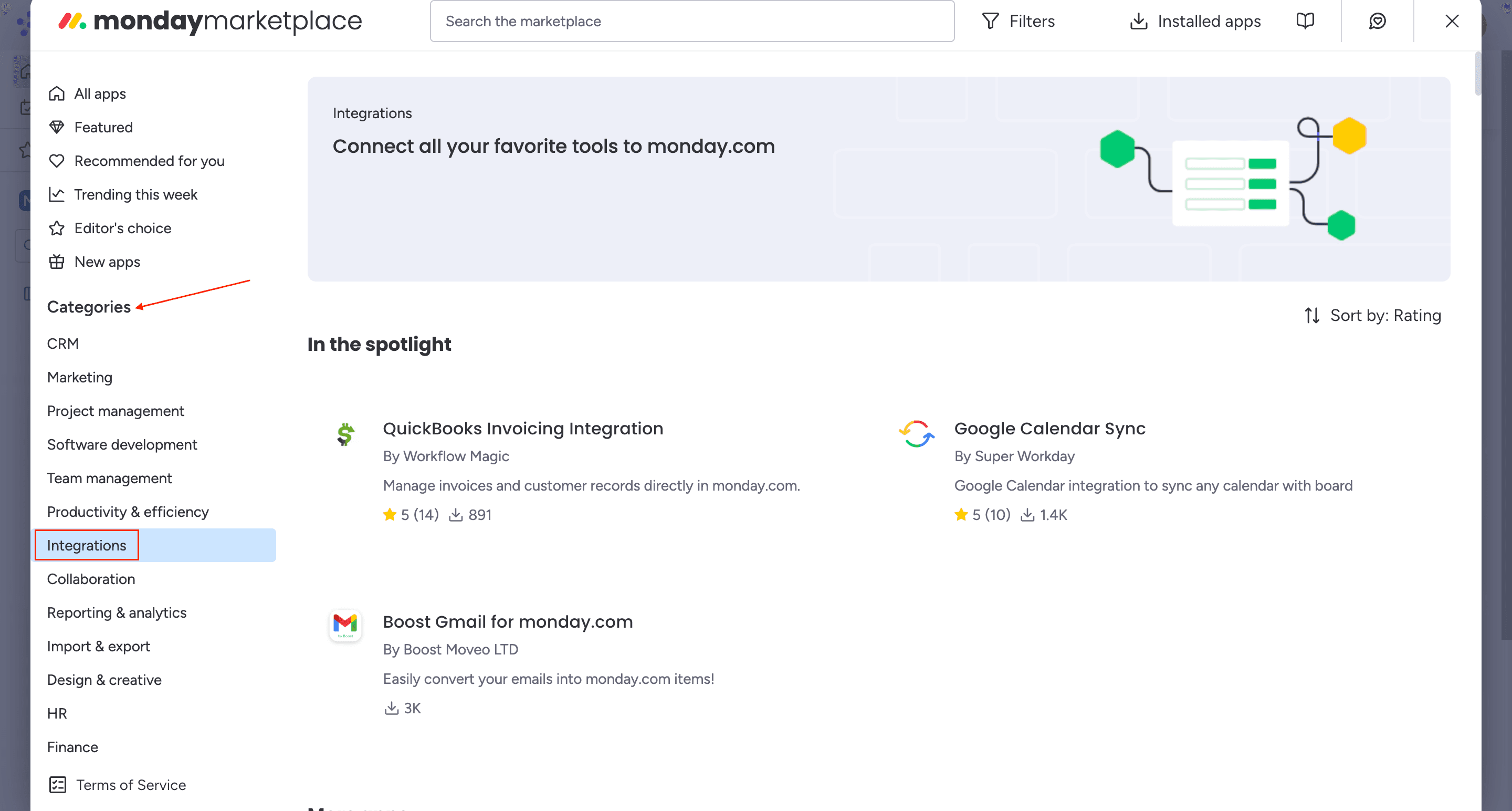The width and height of the screenshot is (1512, 811).
Task: Open the book documentation icon
Action: pos(1305,22)
